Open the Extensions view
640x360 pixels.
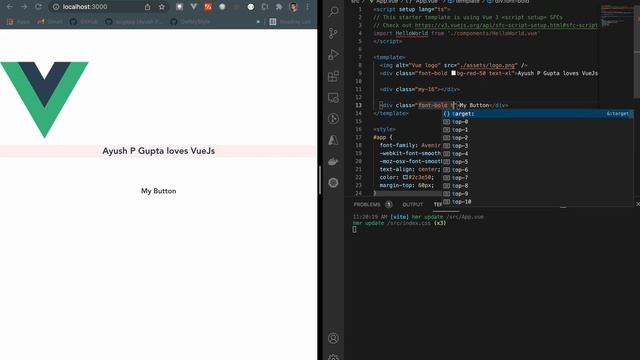(x=333, y=76)
